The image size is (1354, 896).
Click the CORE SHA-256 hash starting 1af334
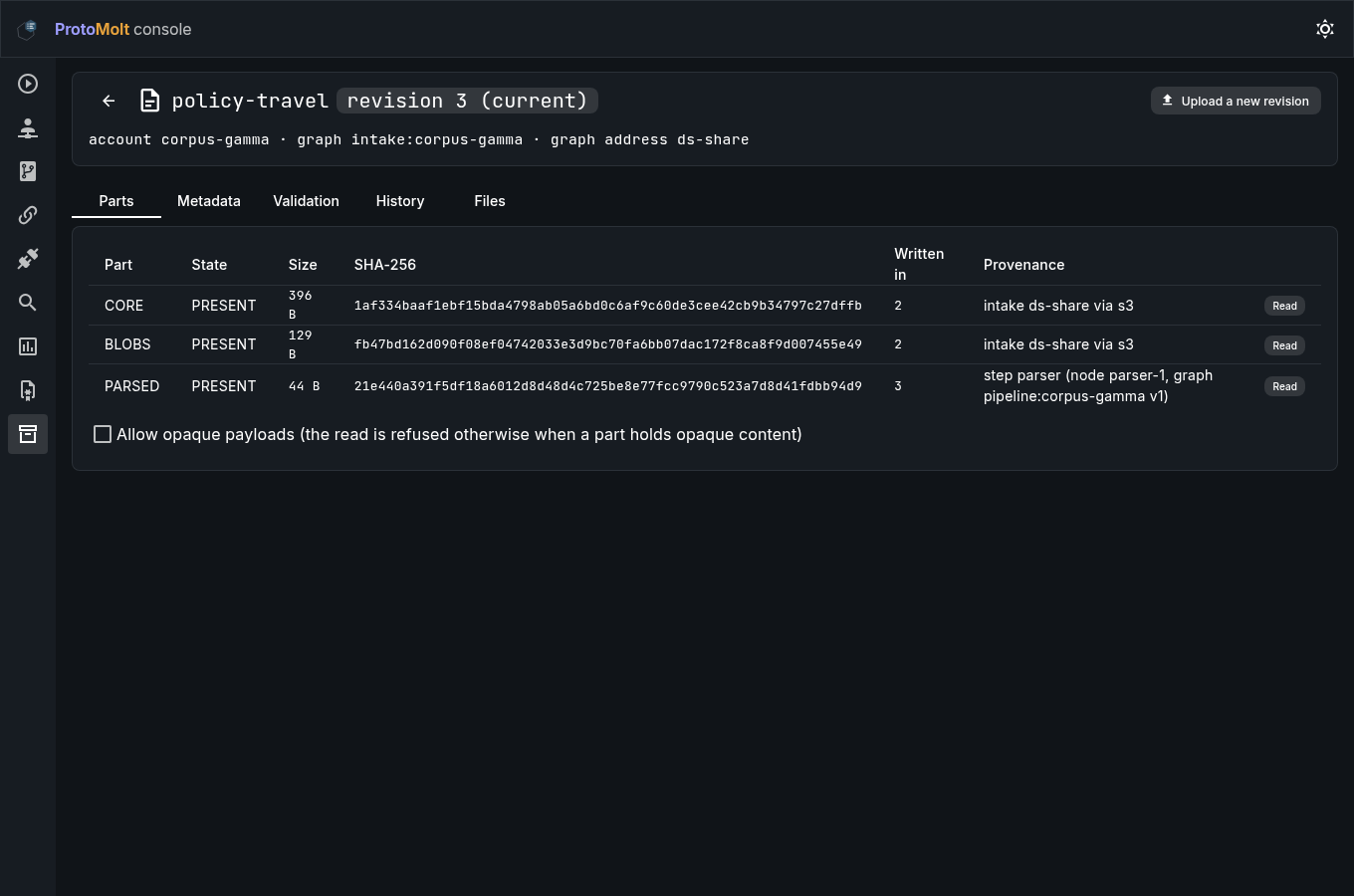click(608, 306)
